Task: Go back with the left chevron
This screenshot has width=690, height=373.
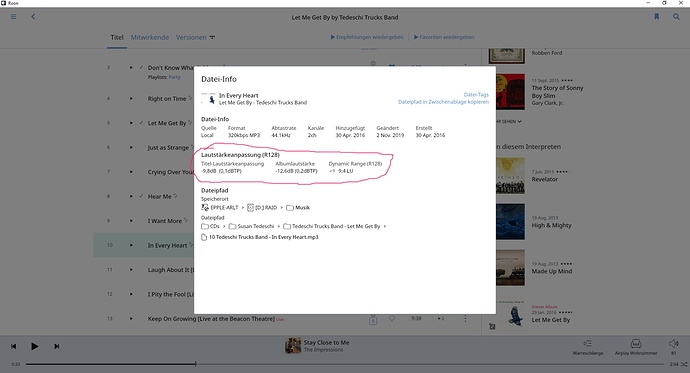Action: (33, 17)
